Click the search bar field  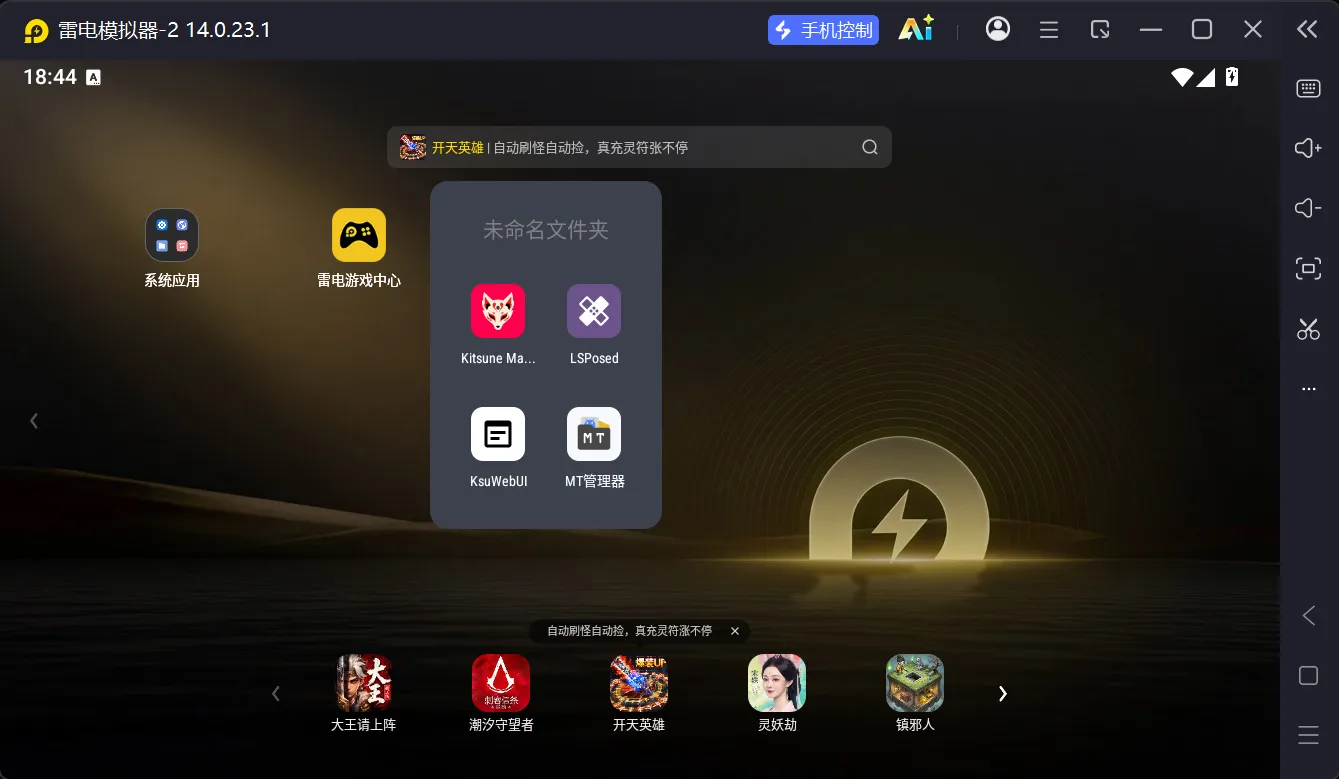point(639,147)
